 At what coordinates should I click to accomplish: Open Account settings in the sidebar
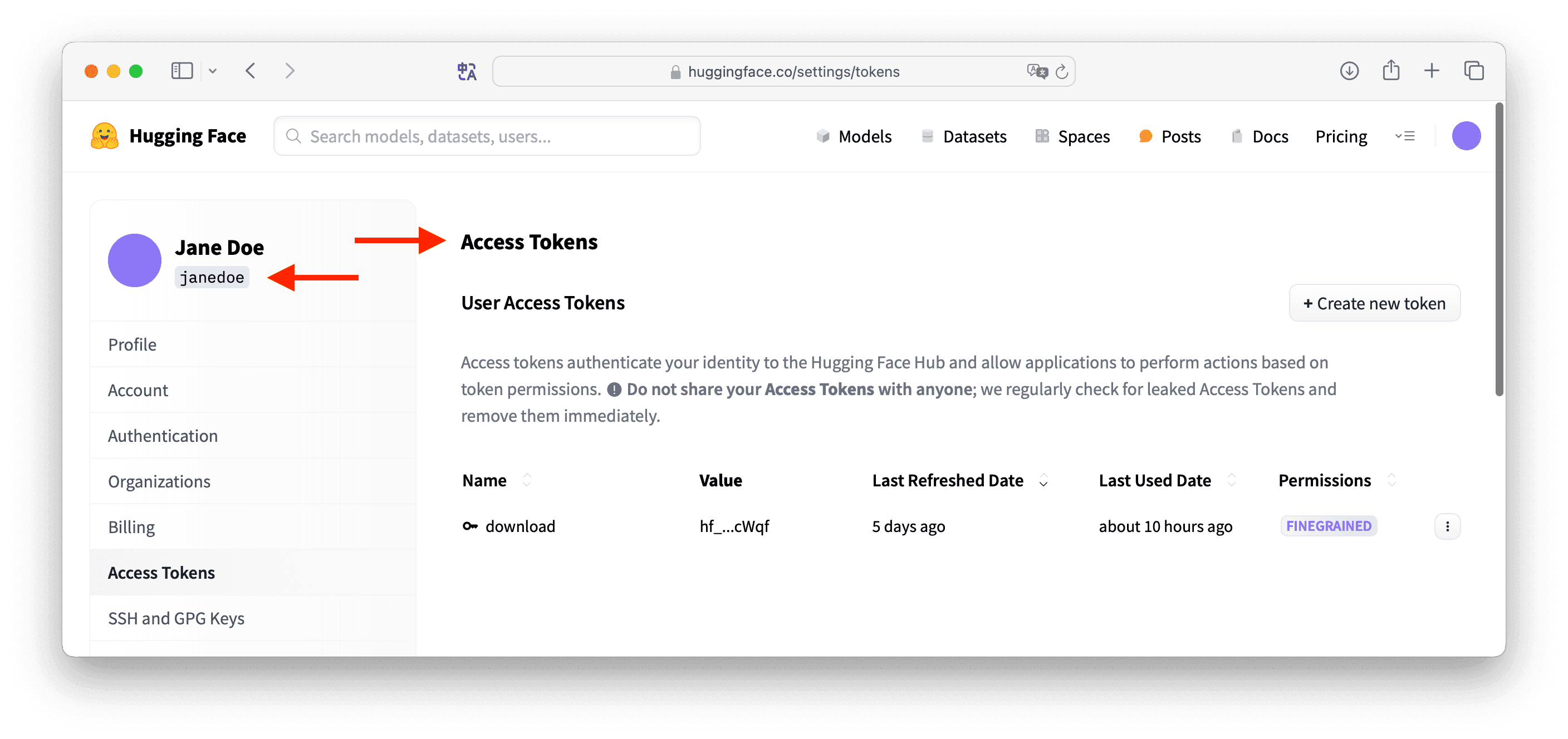click(x=253, y=390)
